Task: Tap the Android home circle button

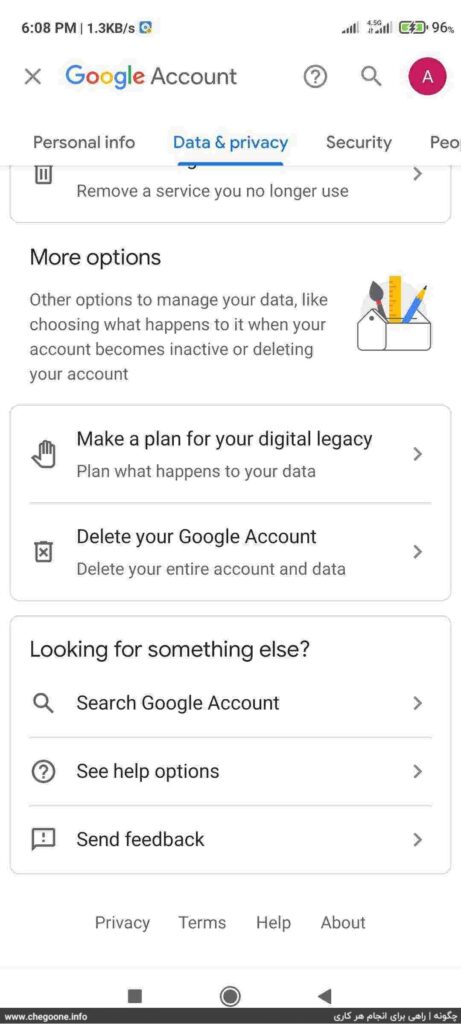Action: [x=230, y=996]
